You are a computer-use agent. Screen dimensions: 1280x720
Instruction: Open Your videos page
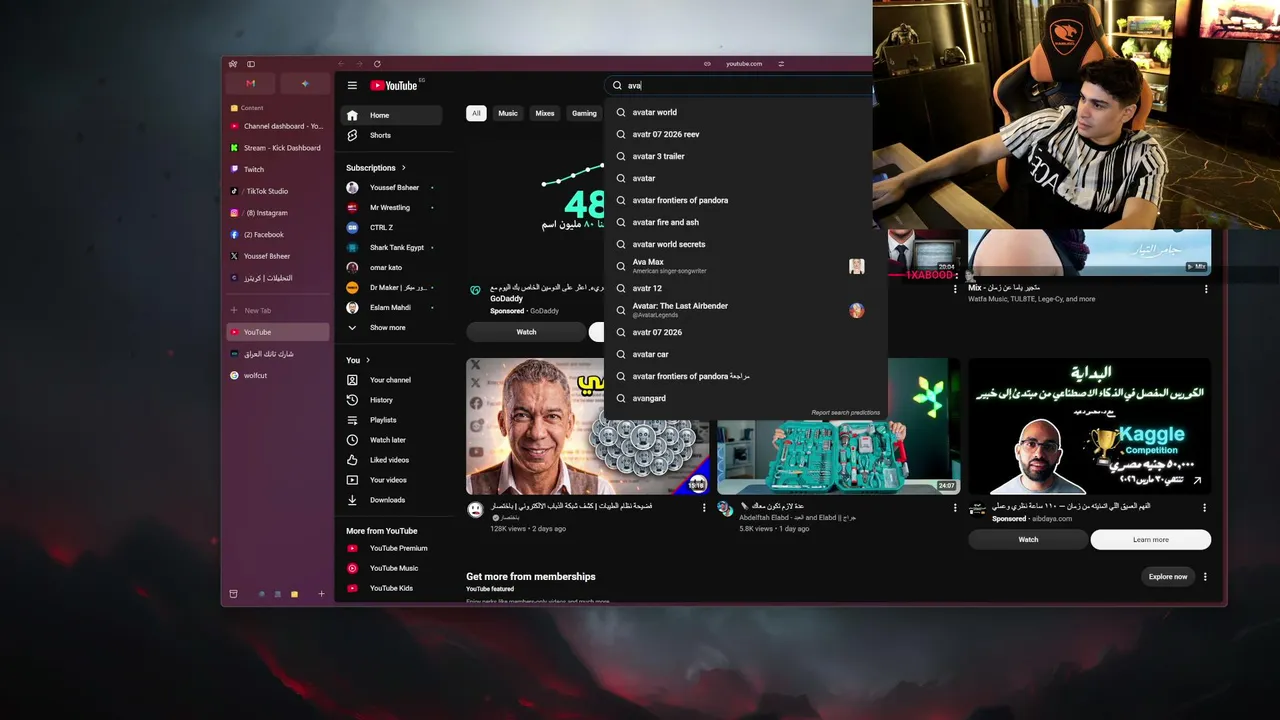click(x=391, y=480)
